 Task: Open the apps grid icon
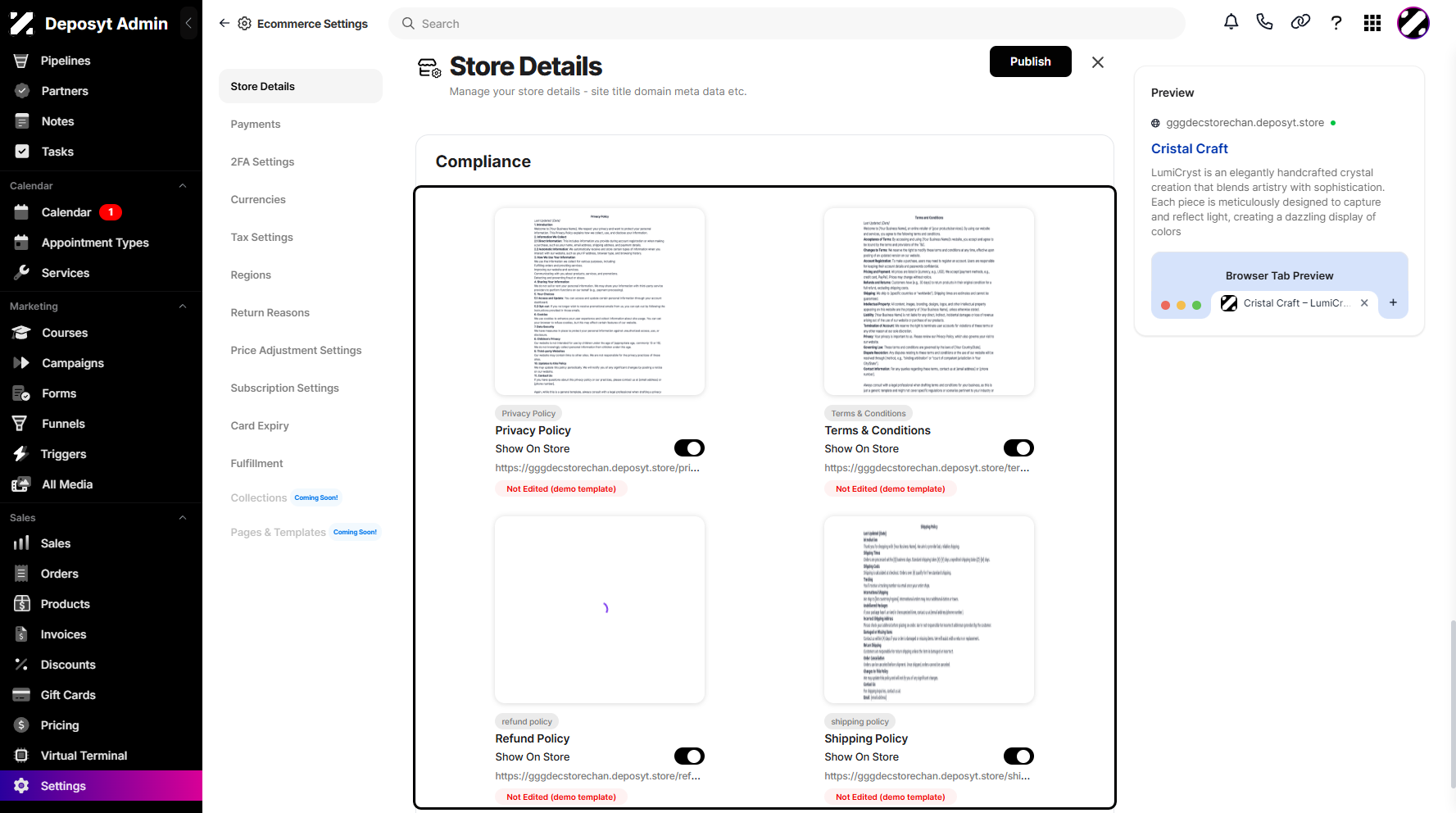pyautogui.click(x=1372, y=23)
